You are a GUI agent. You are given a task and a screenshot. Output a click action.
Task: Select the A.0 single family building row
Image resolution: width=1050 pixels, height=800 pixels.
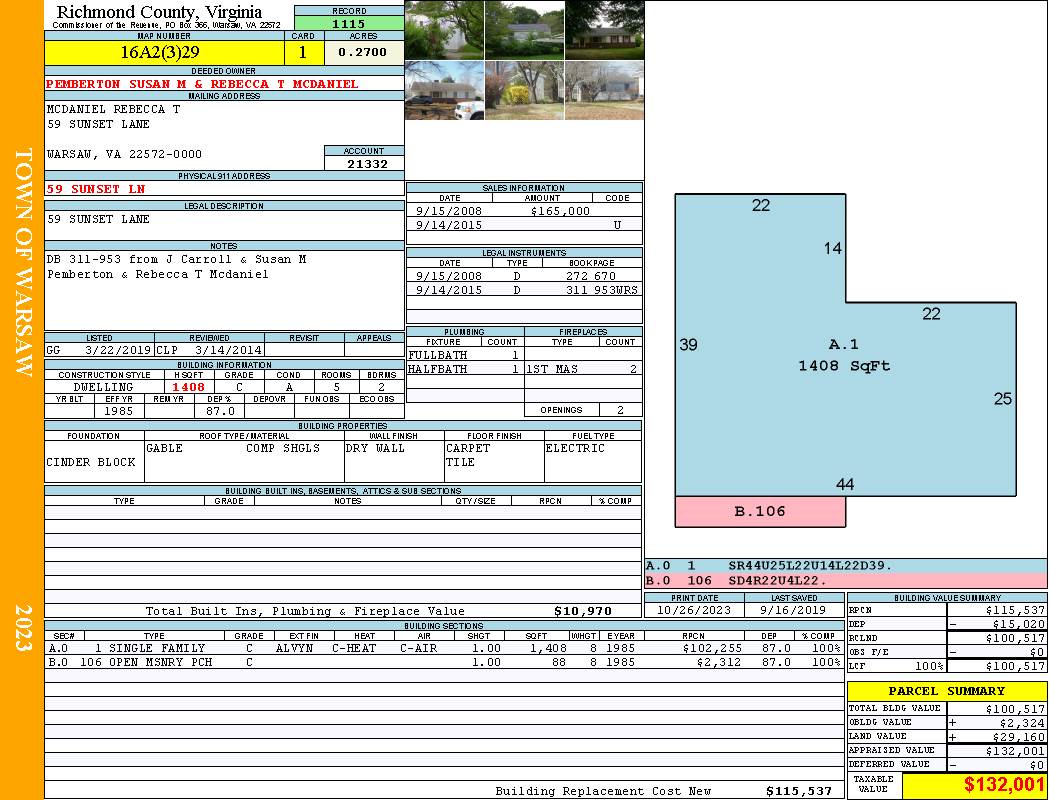[442, 648]
